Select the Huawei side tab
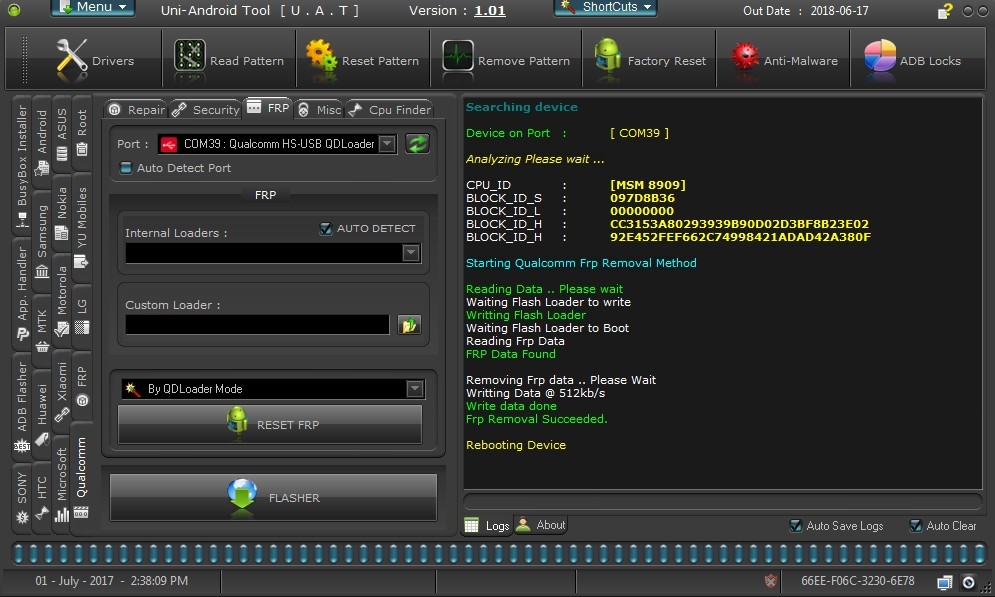Image resolution: width=995 pixels, height=597 pixels. pyautogui.click(x=42, y=414)
